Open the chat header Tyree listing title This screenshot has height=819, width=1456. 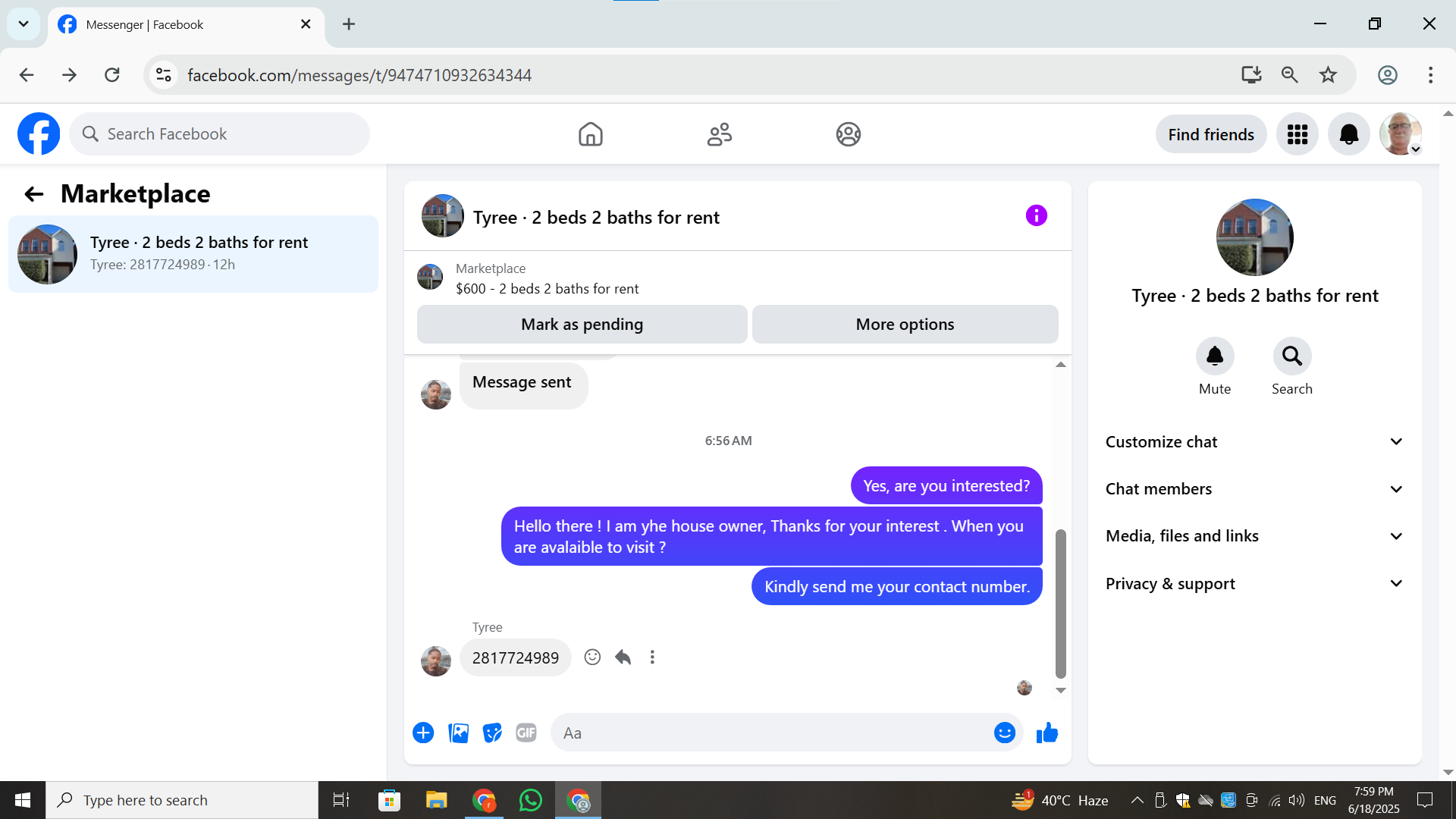coord(596,218)
